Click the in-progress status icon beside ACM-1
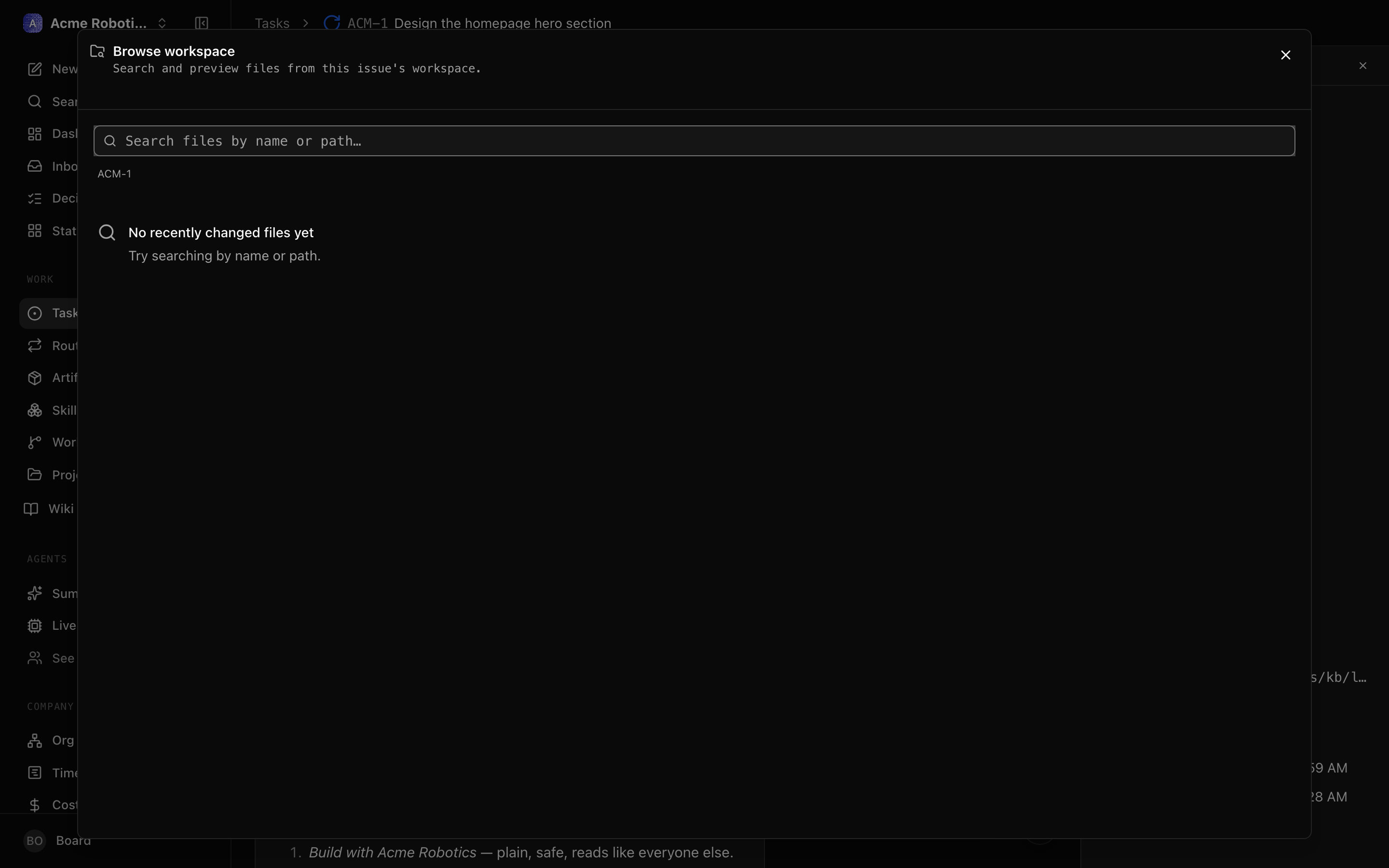 point(332,23)
